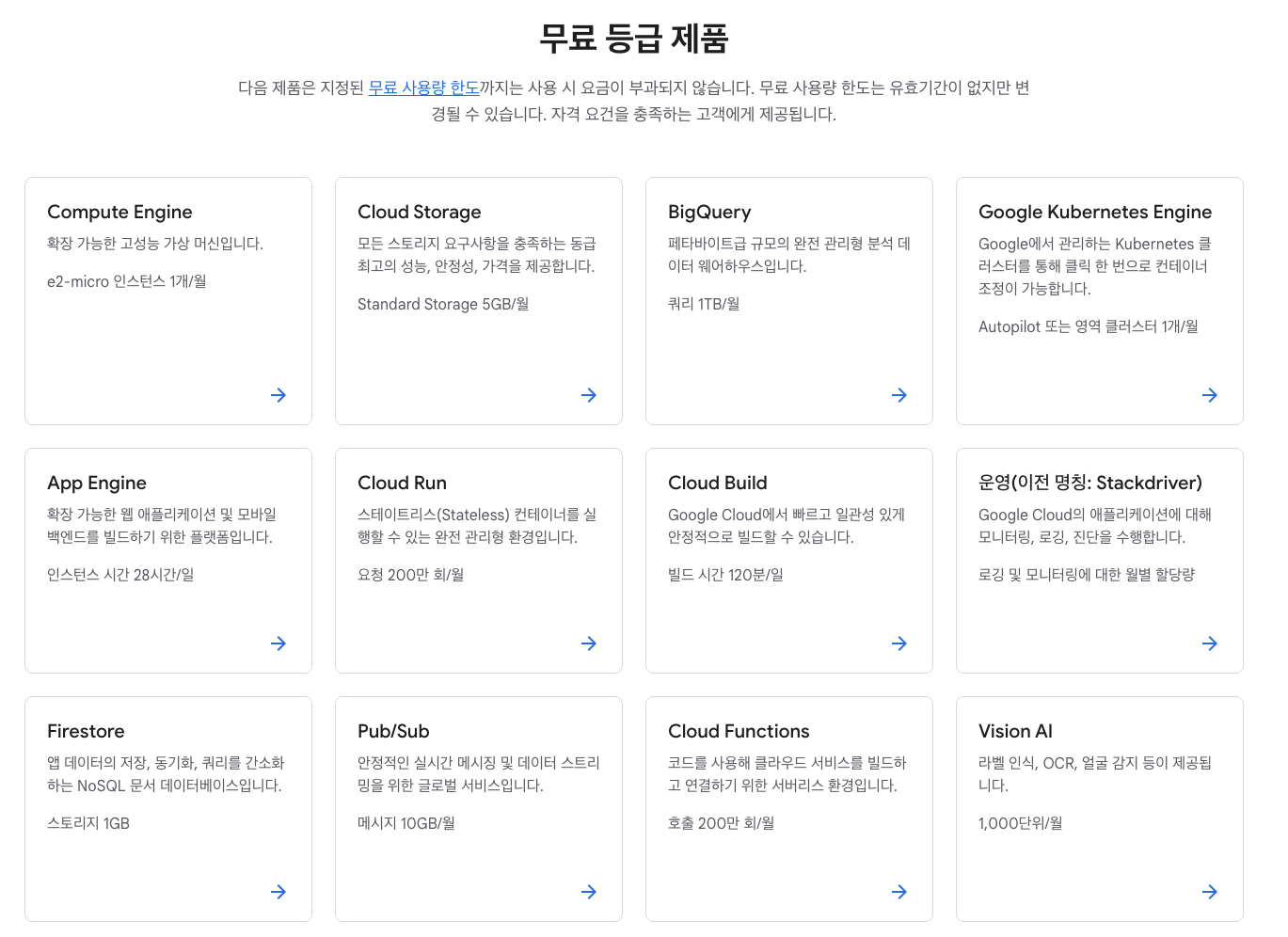Click description '확장 가능한 고성능 가상 머신입니다.'
The height and width of the screenshot is (937, 1288).
tap(155, 244)
